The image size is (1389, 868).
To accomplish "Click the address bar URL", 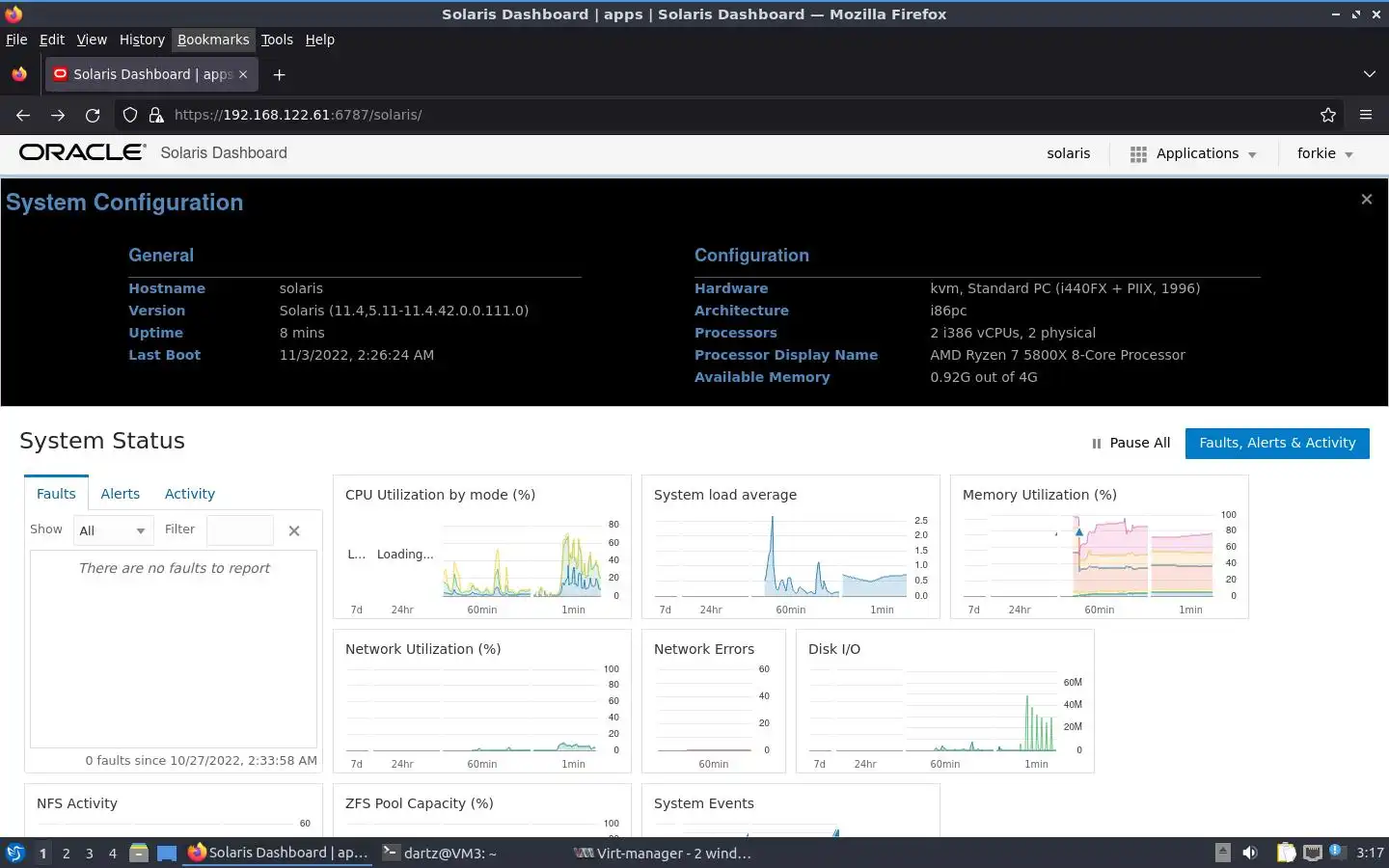I will [x=298, y=115].
